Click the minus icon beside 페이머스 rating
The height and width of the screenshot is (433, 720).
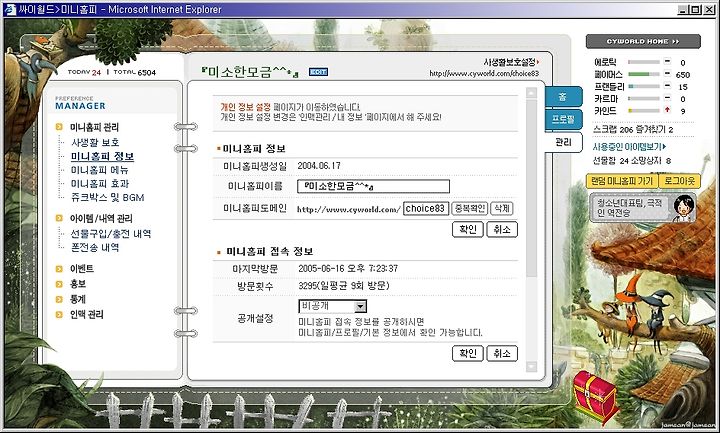[x=667, y=73]
